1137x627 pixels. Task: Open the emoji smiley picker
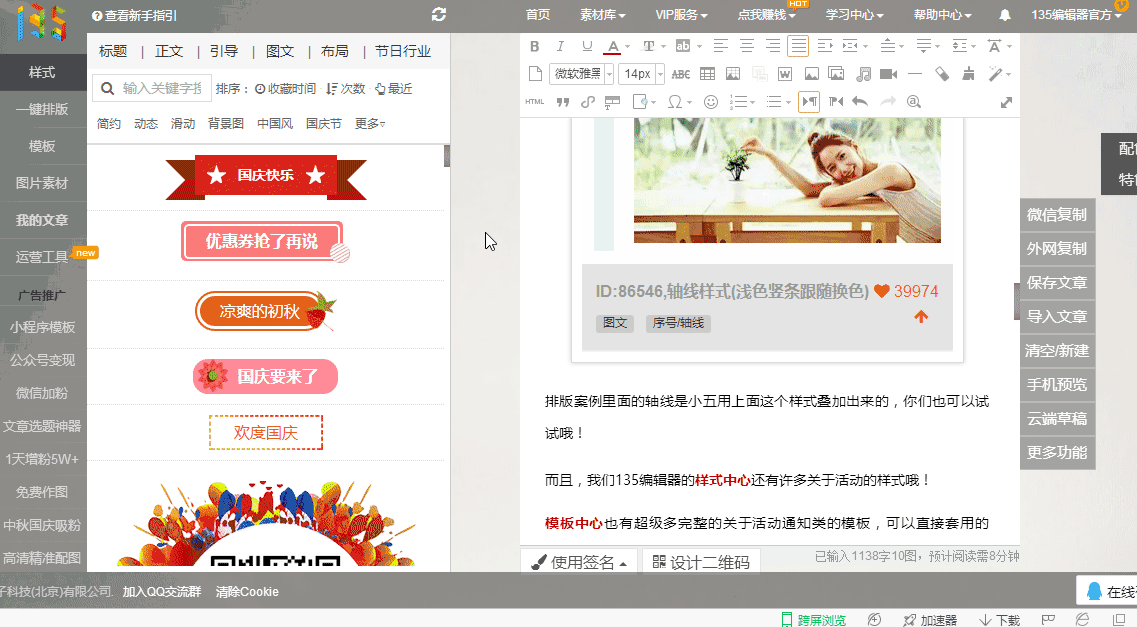(x=711, y=102)
